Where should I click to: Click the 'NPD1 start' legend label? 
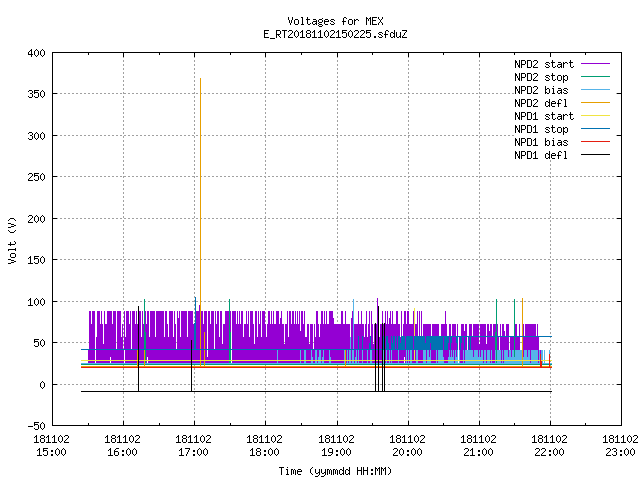[544, 116]
